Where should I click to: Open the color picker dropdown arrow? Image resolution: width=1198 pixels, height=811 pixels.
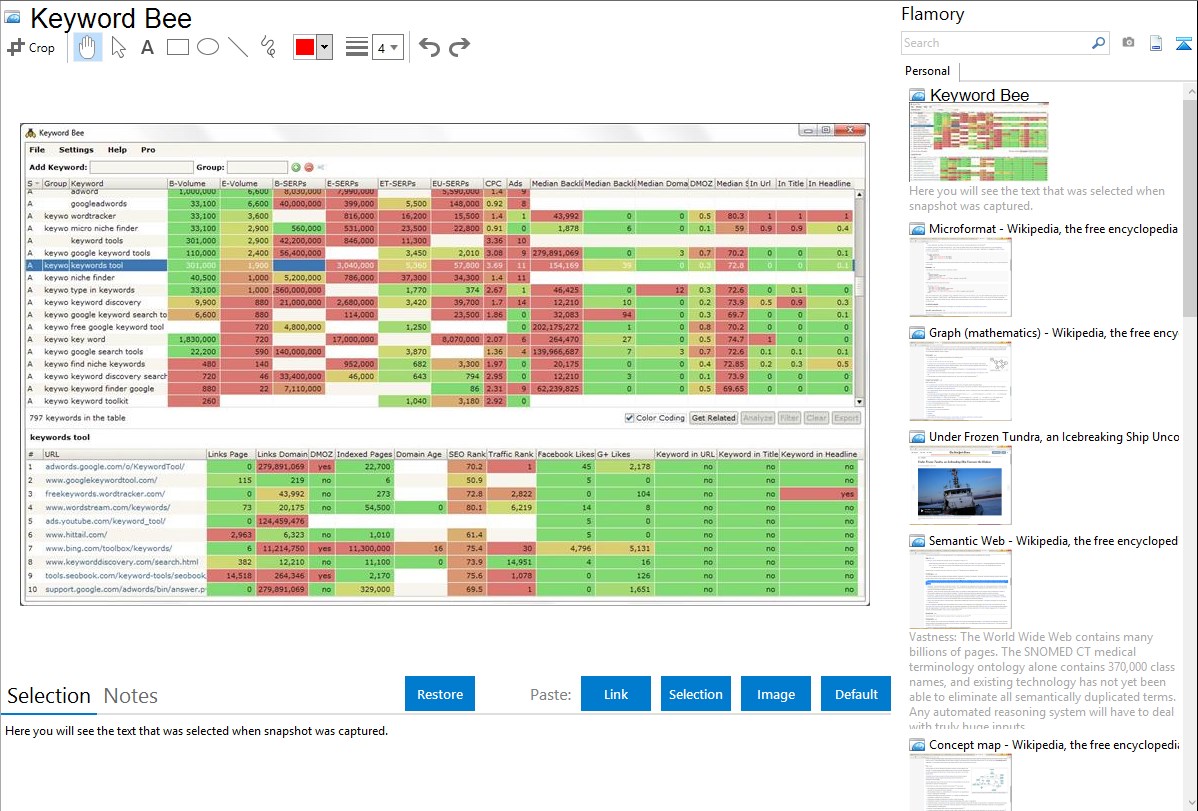(324, 47)
